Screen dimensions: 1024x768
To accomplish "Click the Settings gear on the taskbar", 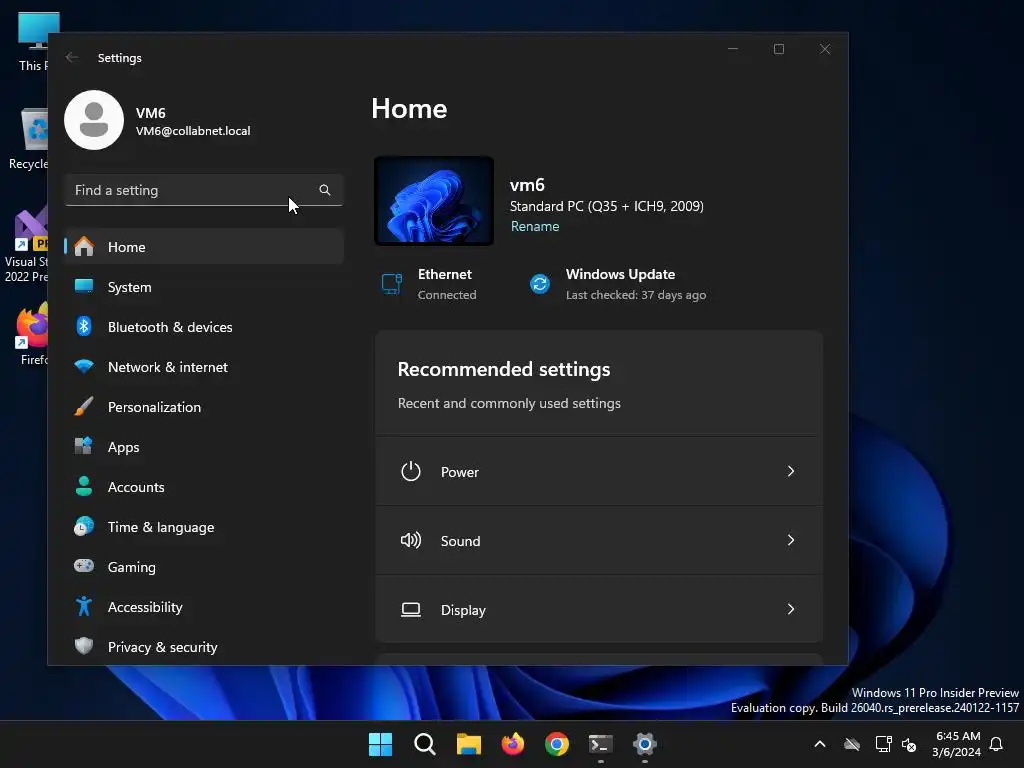I will [645, 744].
